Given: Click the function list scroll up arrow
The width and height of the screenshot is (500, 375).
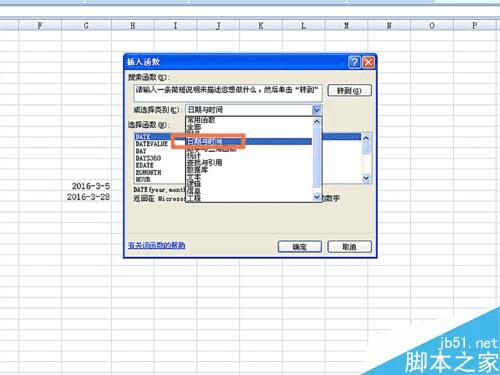Looking at the screenshot, I should click(366, 138).
